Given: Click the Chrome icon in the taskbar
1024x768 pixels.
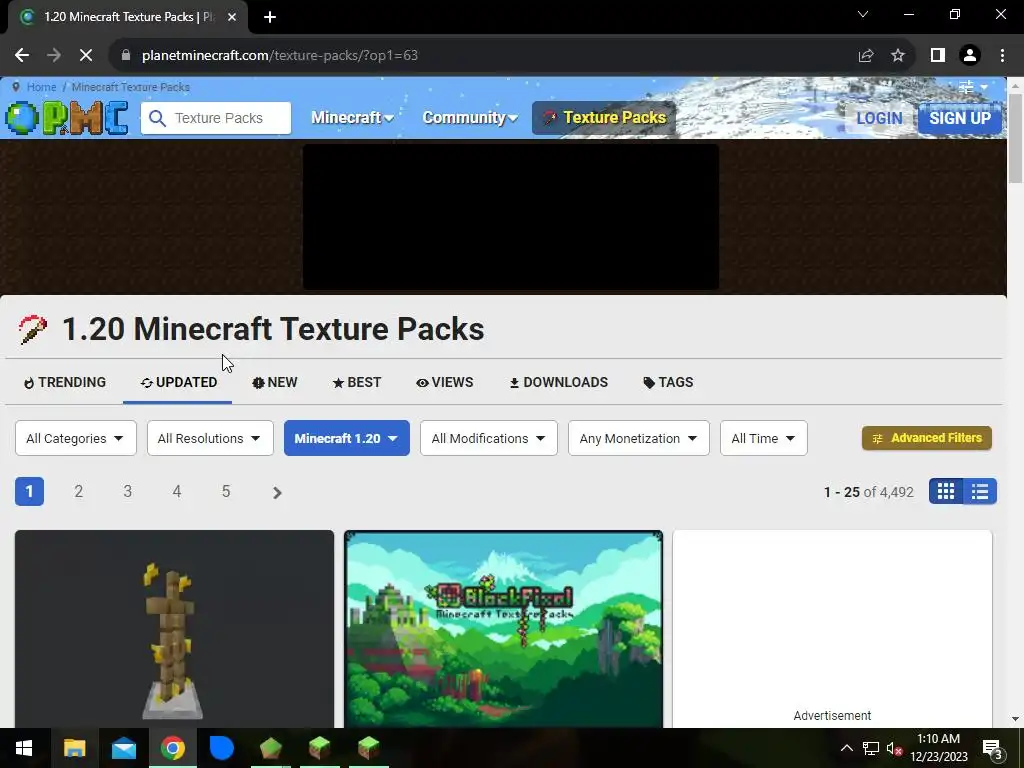Looking at the screenshot, I should tap(172, 748).
